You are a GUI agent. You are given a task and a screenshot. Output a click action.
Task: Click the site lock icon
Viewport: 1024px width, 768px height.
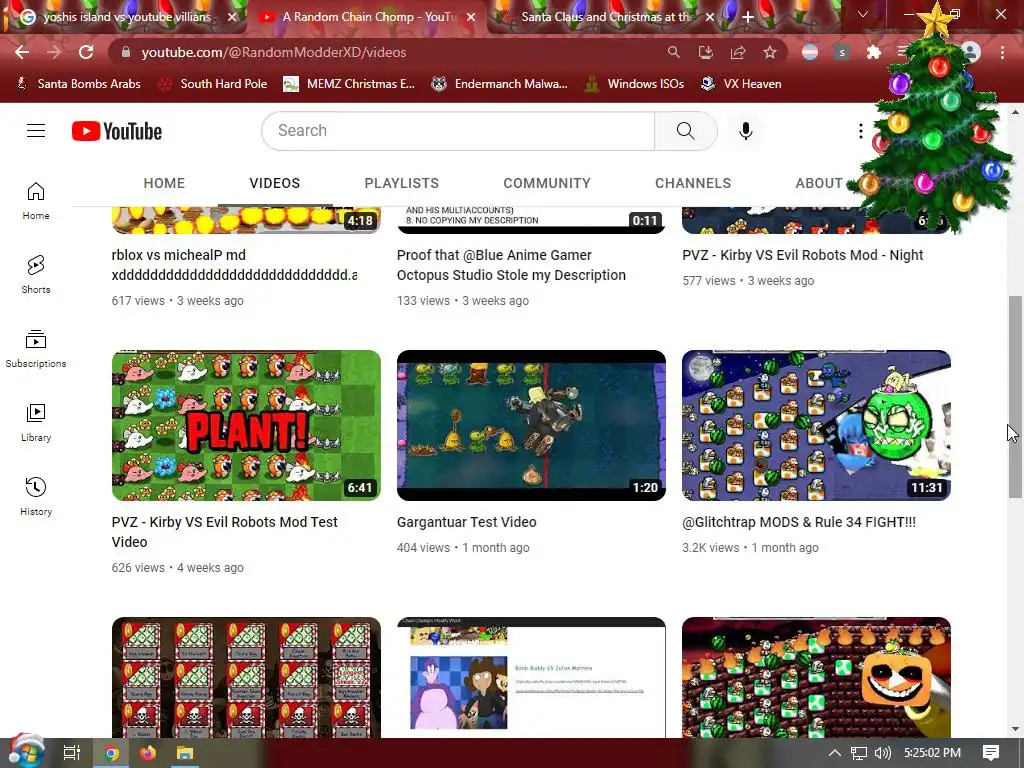point(126,52)
